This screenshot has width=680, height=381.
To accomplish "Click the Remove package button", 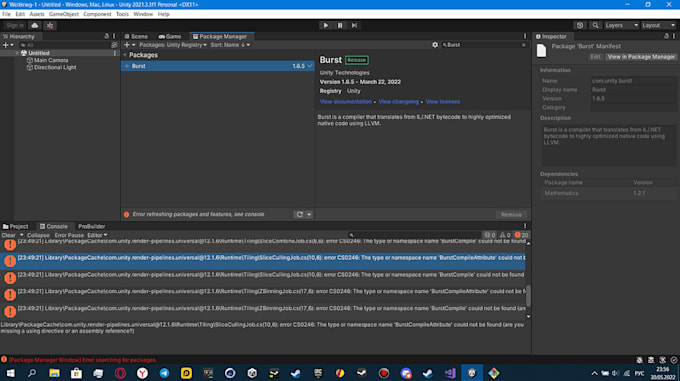I will click(511, 215).
